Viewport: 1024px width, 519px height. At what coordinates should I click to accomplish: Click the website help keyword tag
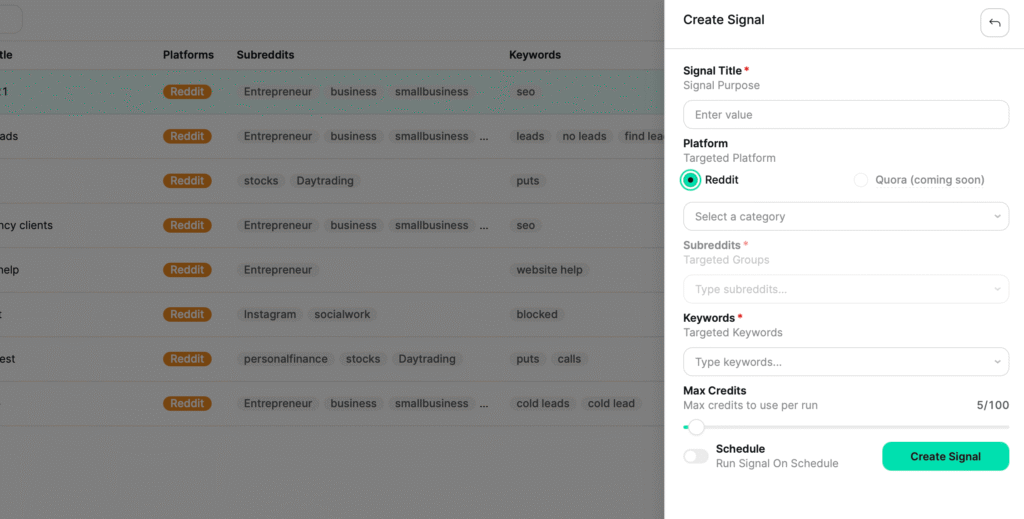tap(549, 270)
